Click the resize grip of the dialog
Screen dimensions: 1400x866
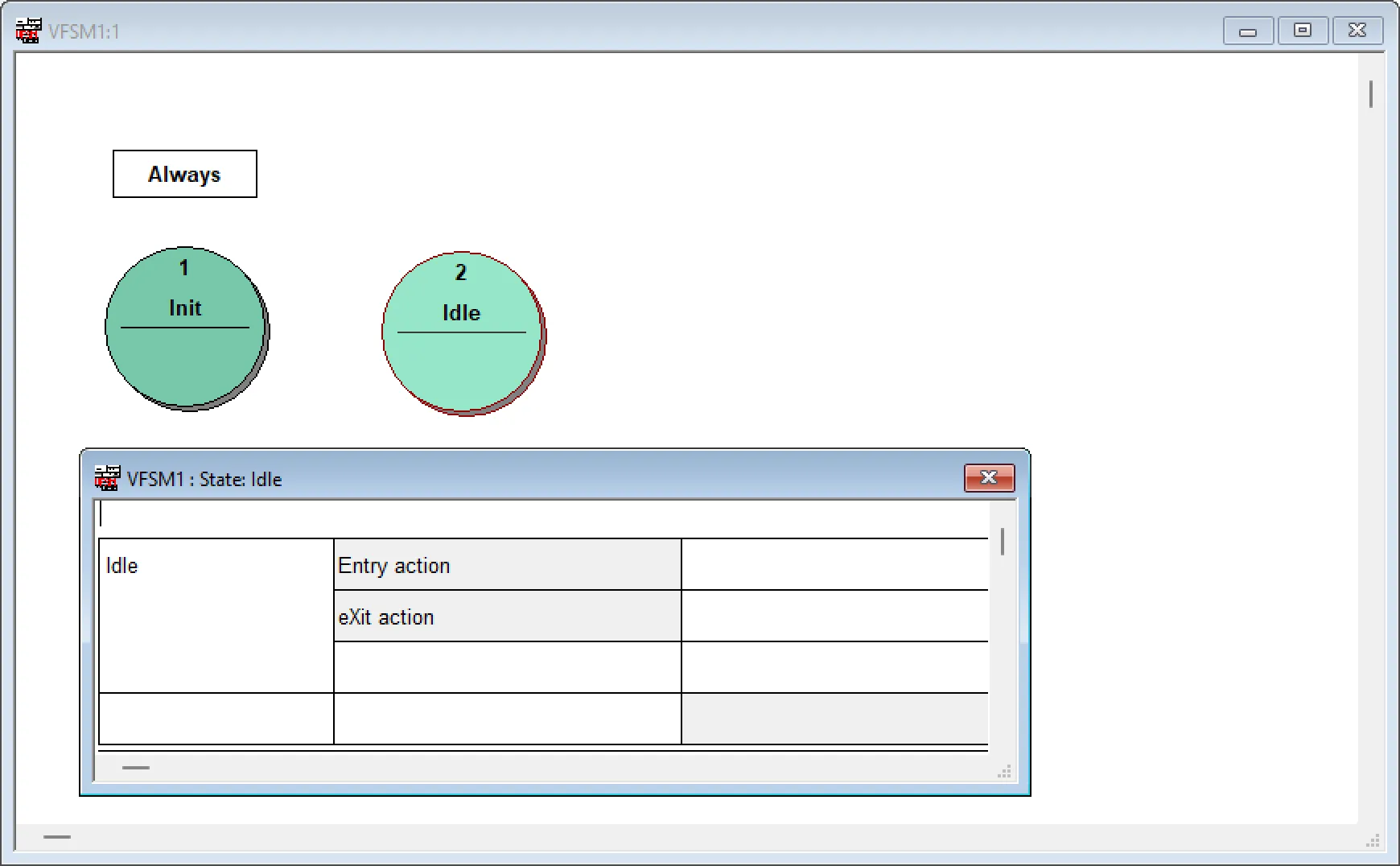tap(1003, 771)
